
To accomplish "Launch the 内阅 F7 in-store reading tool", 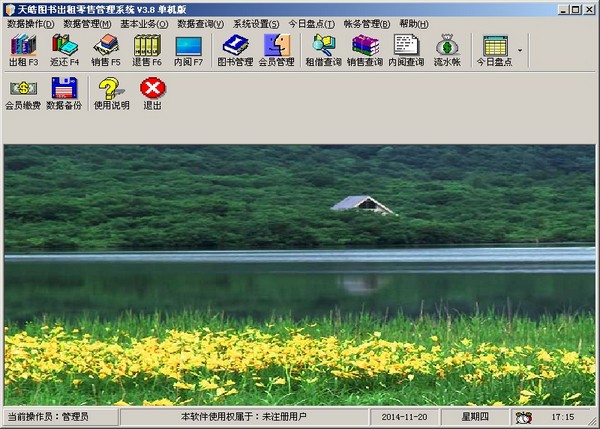I will pyautogui.click(x=188, y=50).
